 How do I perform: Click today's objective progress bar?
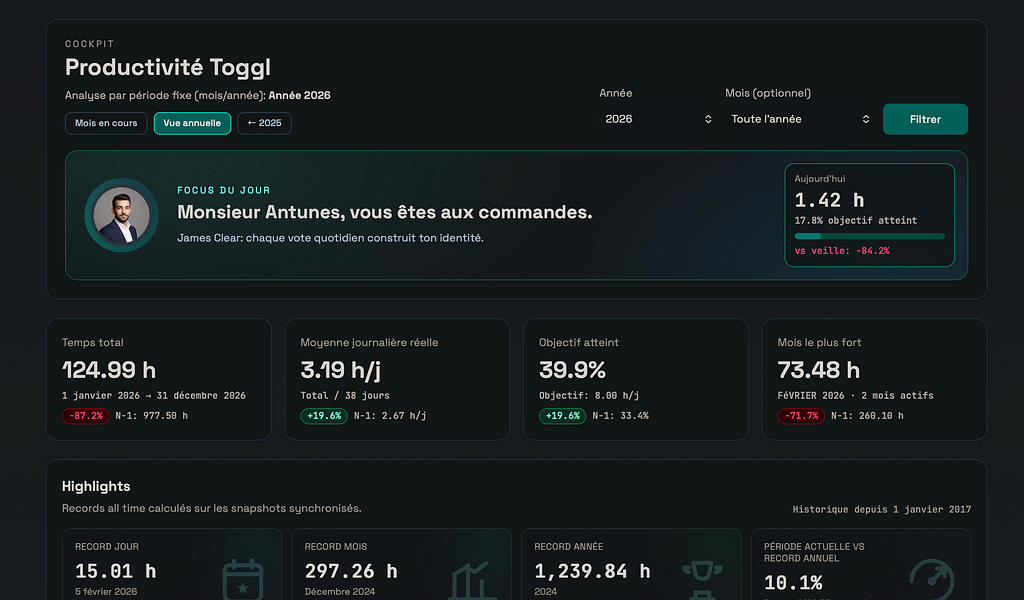(x=869, y=236)
